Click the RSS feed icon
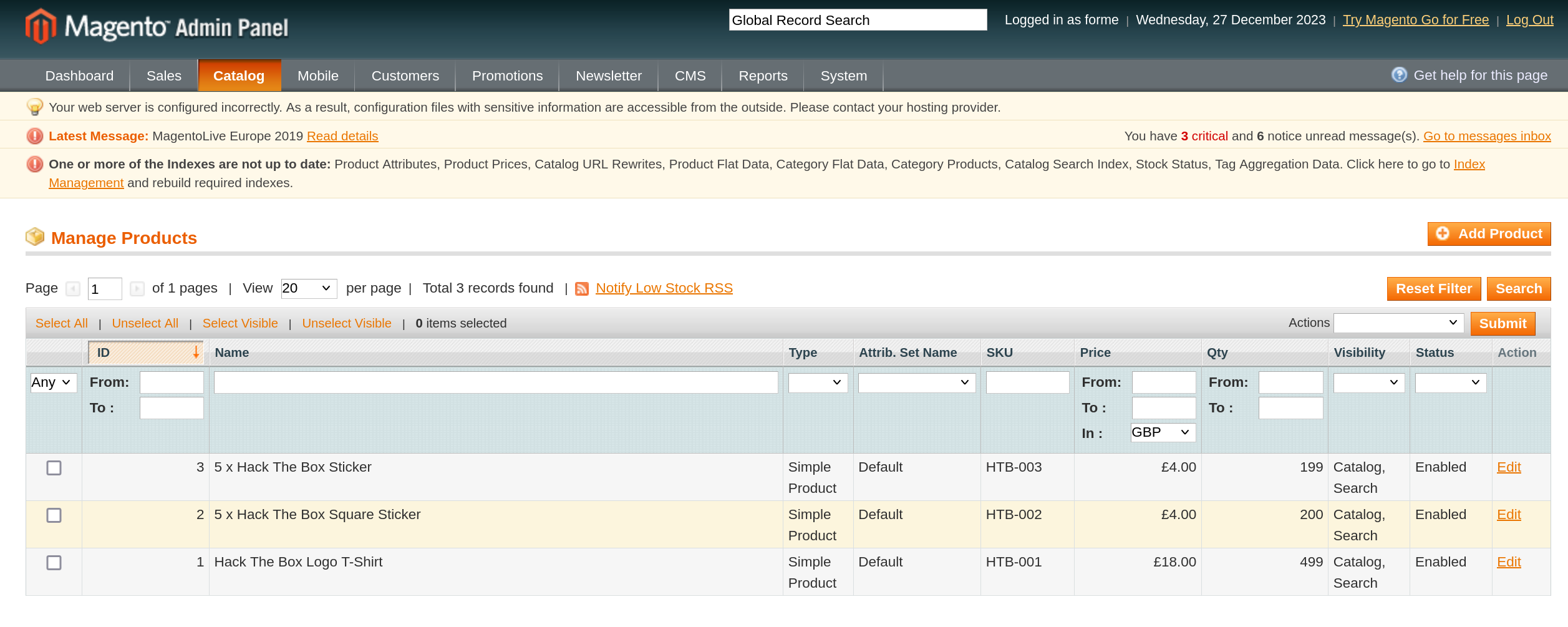 pyautogui.click(x=582, y=288)
